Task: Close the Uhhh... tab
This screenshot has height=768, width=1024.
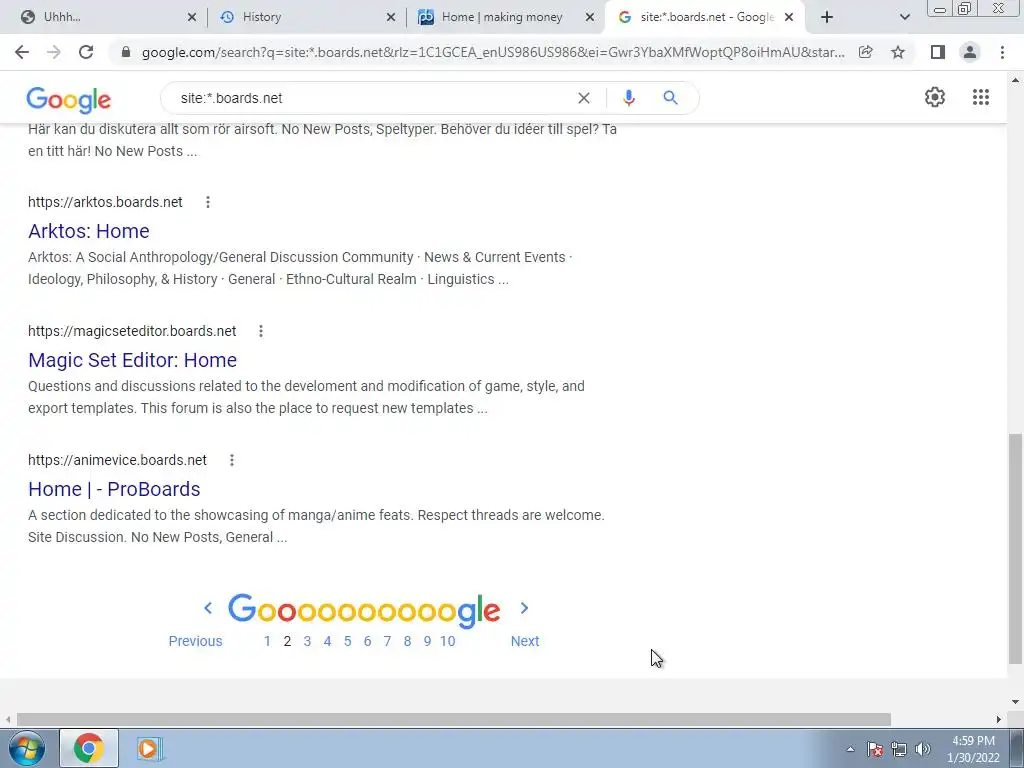Action: [x=192, y=18]
